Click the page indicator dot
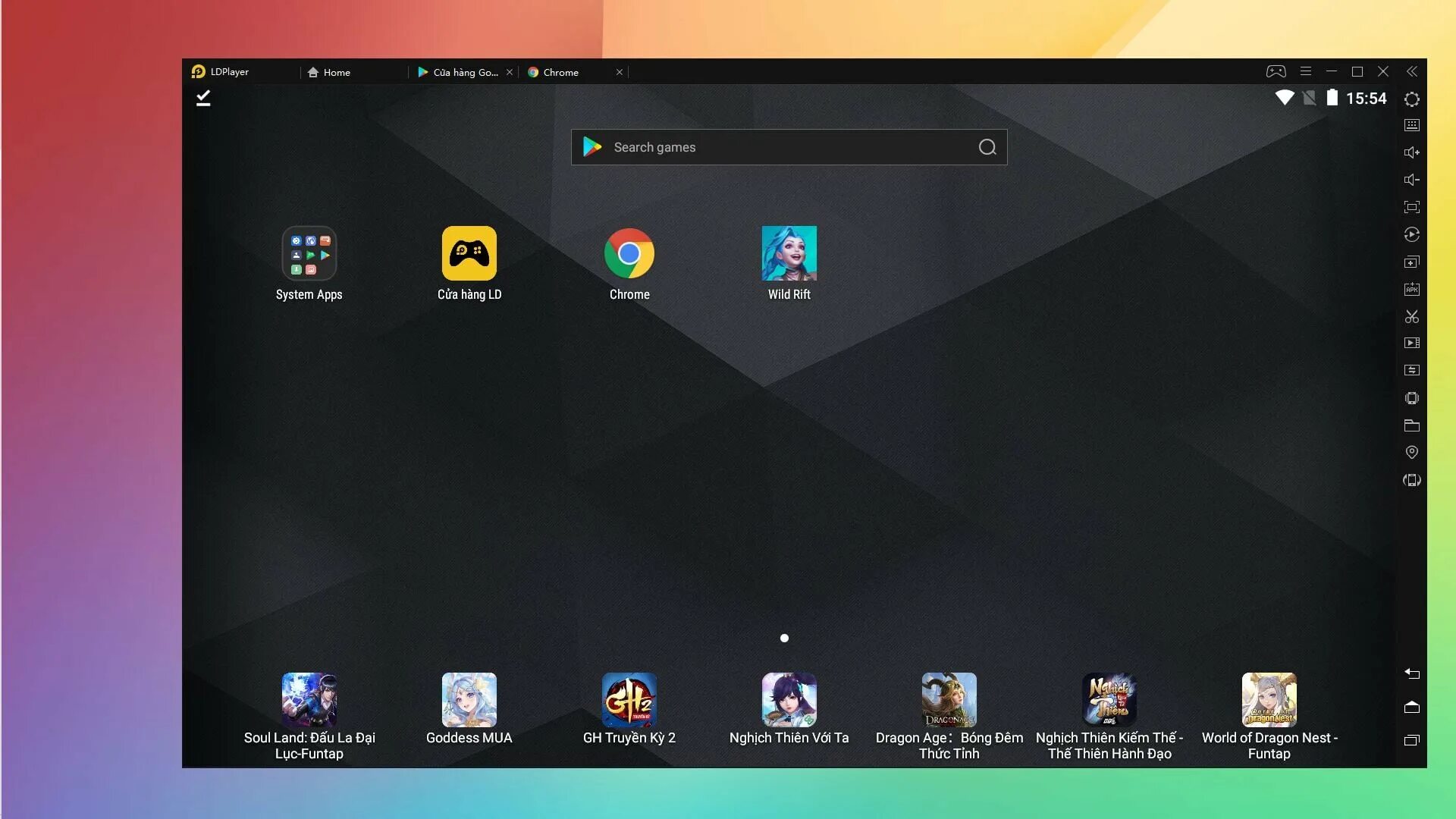This screenshot has height=819, width=1456. tap(786, 638)
